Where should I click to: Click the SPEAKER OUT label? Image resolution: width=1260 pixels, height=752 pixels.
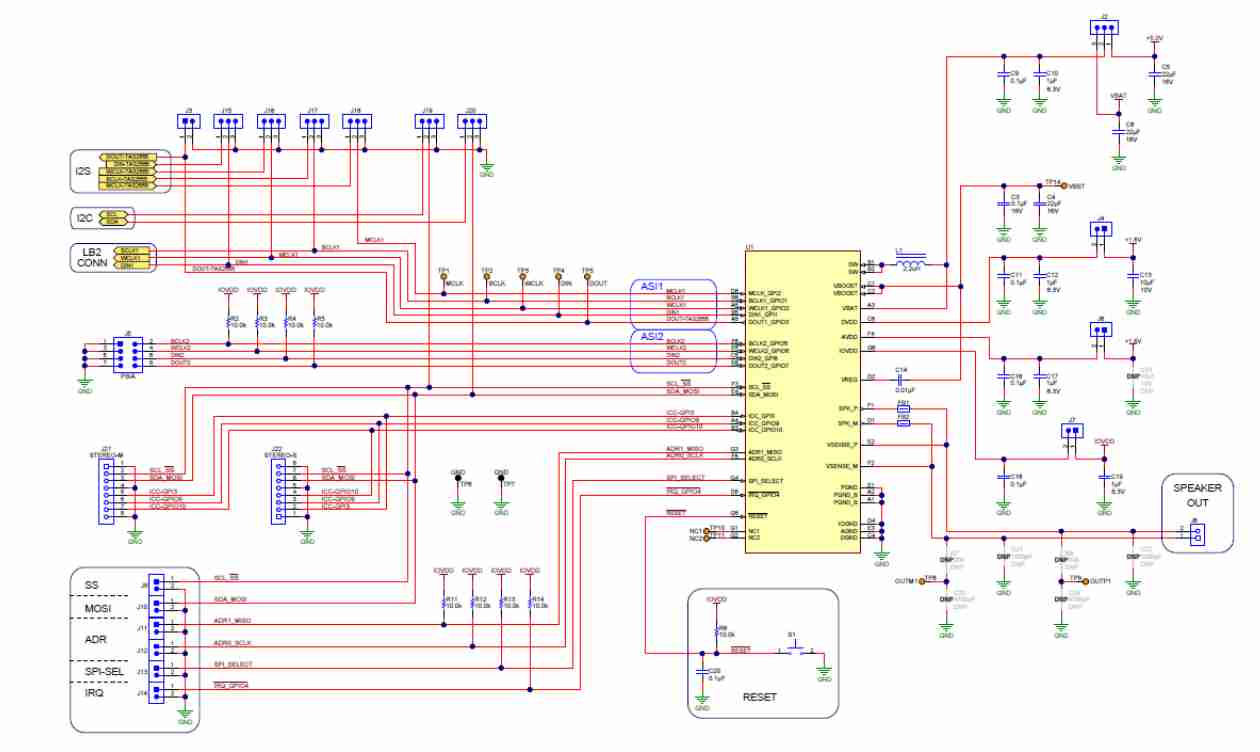[x=1197, y=497]
